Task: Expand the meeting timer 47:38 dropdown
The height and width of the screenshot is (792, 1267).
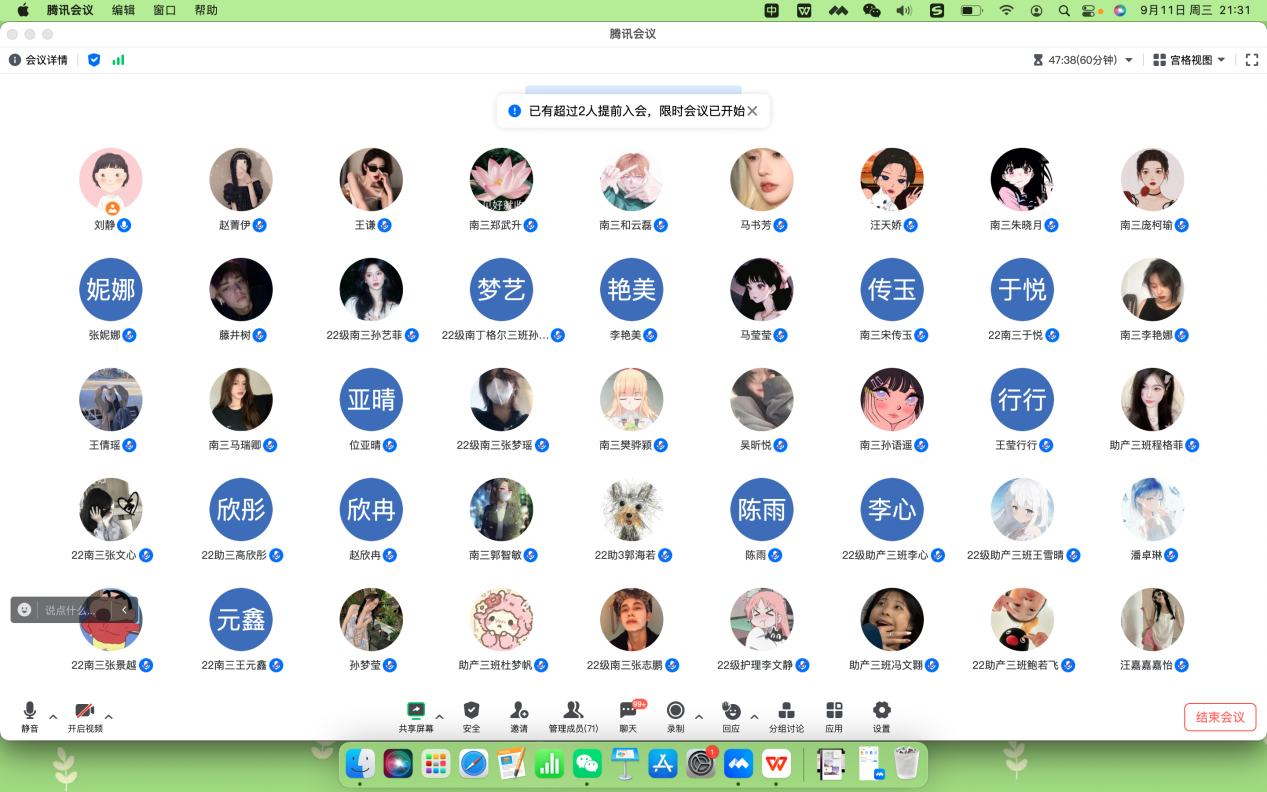Action: point(1129,60)
